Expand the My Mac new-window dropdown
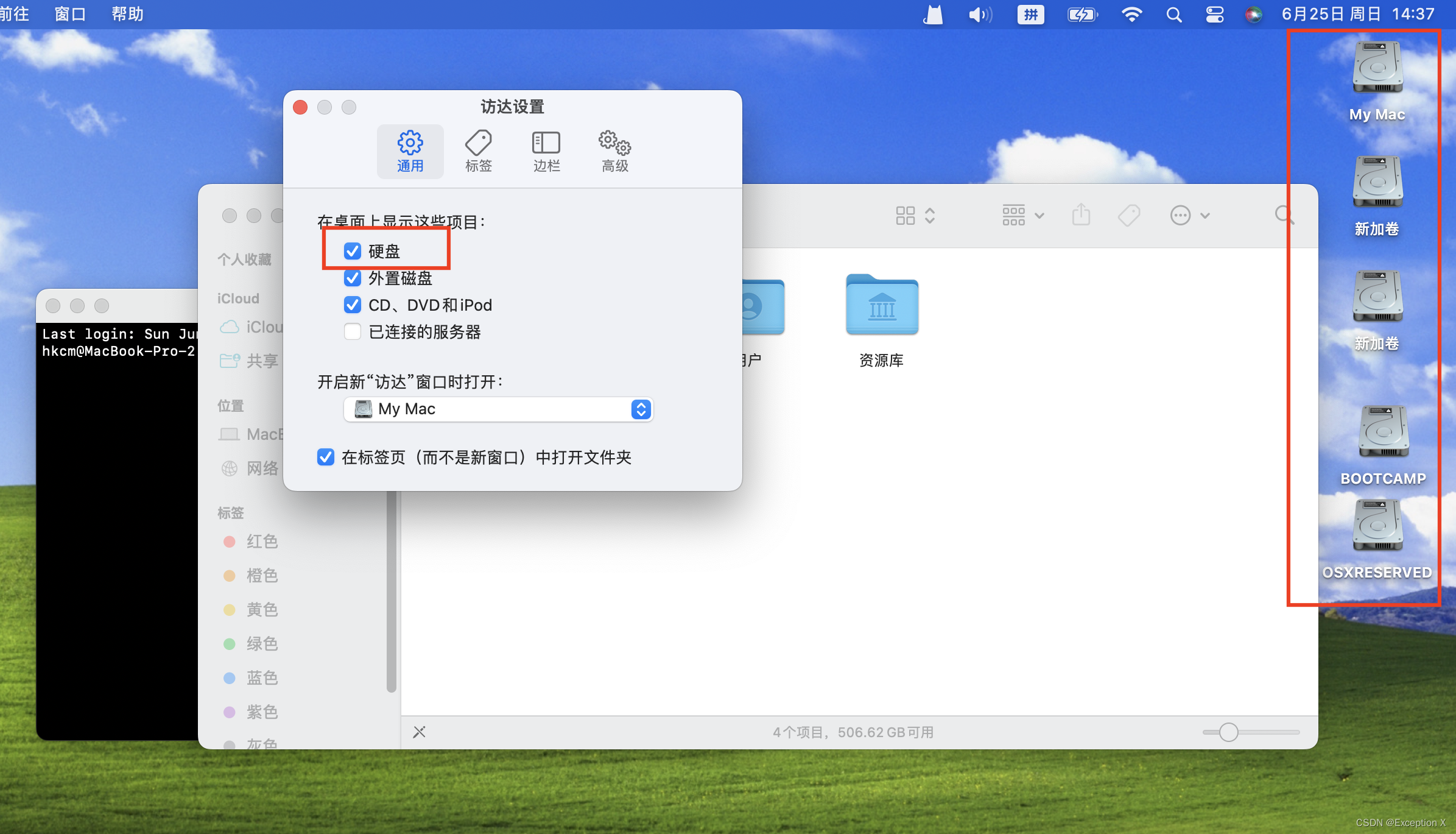Image resolution: width=1456 pixels, height=834 pixels. [641, 409]
